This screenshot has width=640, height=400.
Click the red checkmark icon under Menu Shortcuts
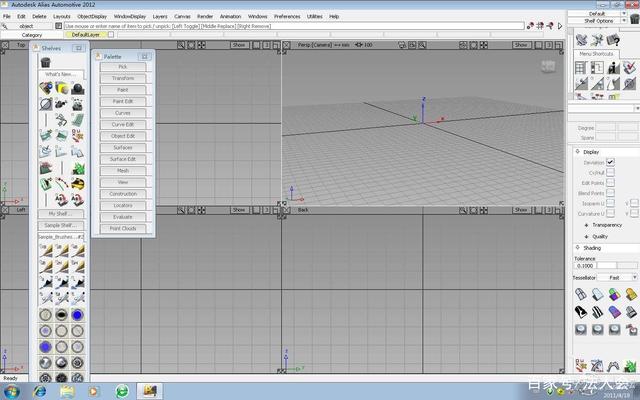click(x=629, y=68)
